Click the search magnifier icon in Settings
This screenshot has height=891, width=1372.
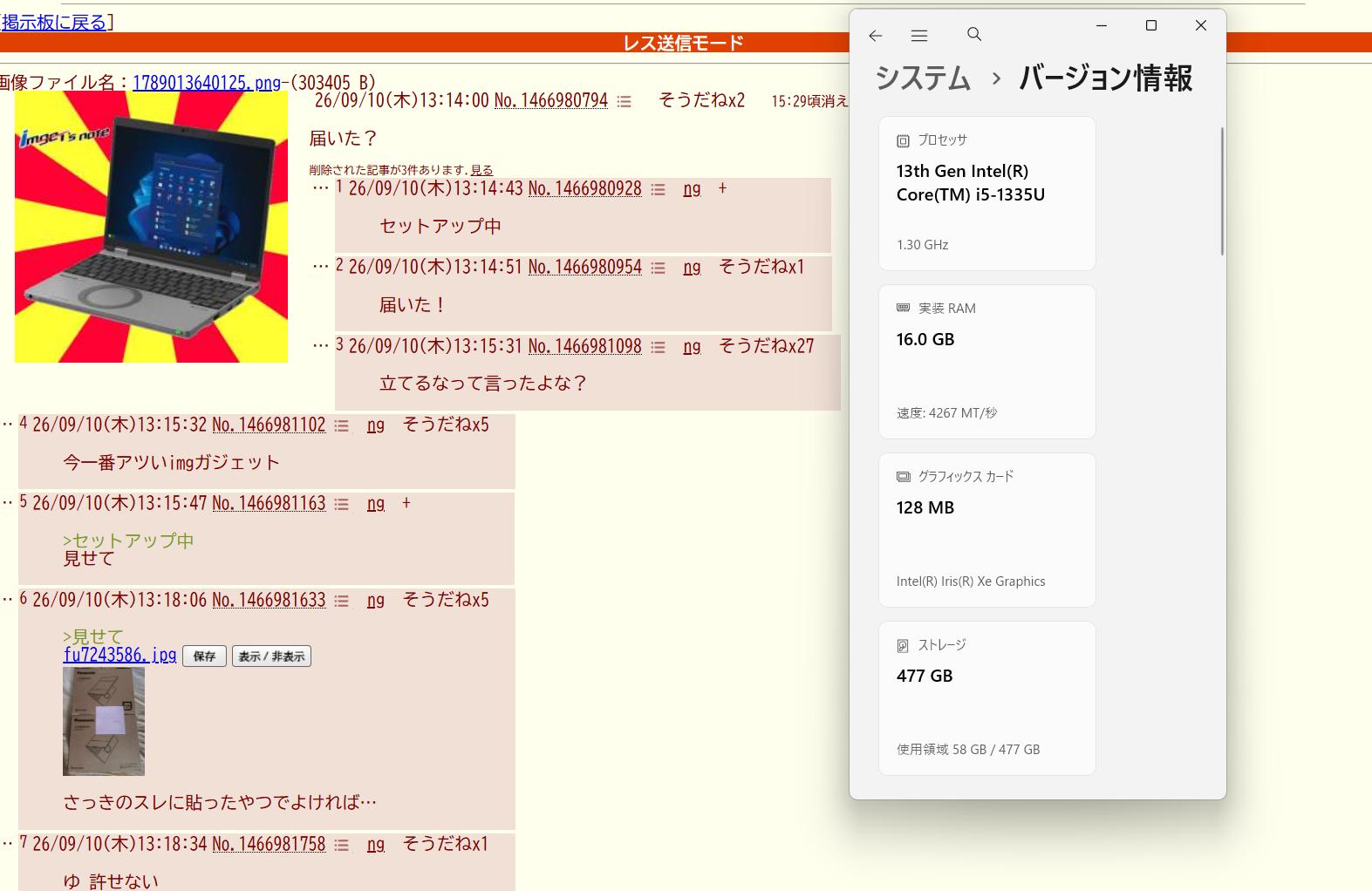974,34
